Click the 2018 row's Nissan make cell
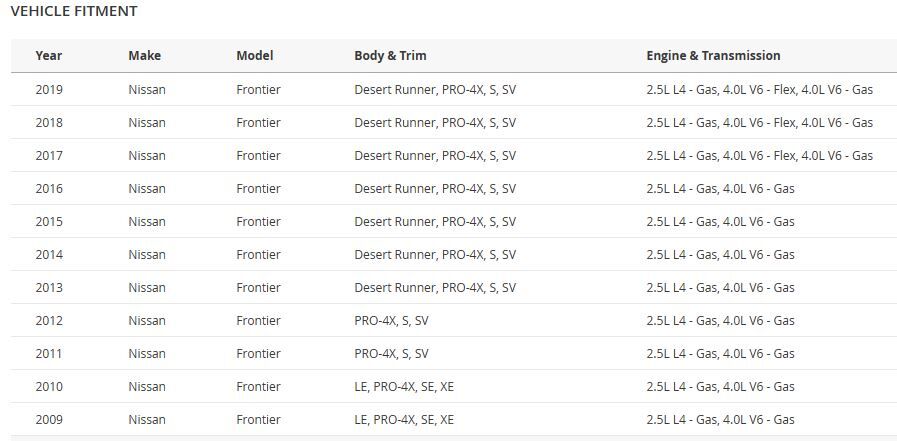The image size is (897, 441). pos(147,122)
